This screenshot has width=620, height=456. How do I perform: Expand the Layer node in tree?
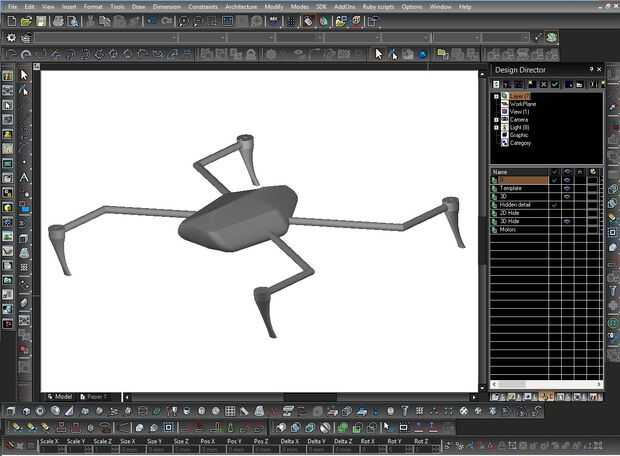(497, 96)
